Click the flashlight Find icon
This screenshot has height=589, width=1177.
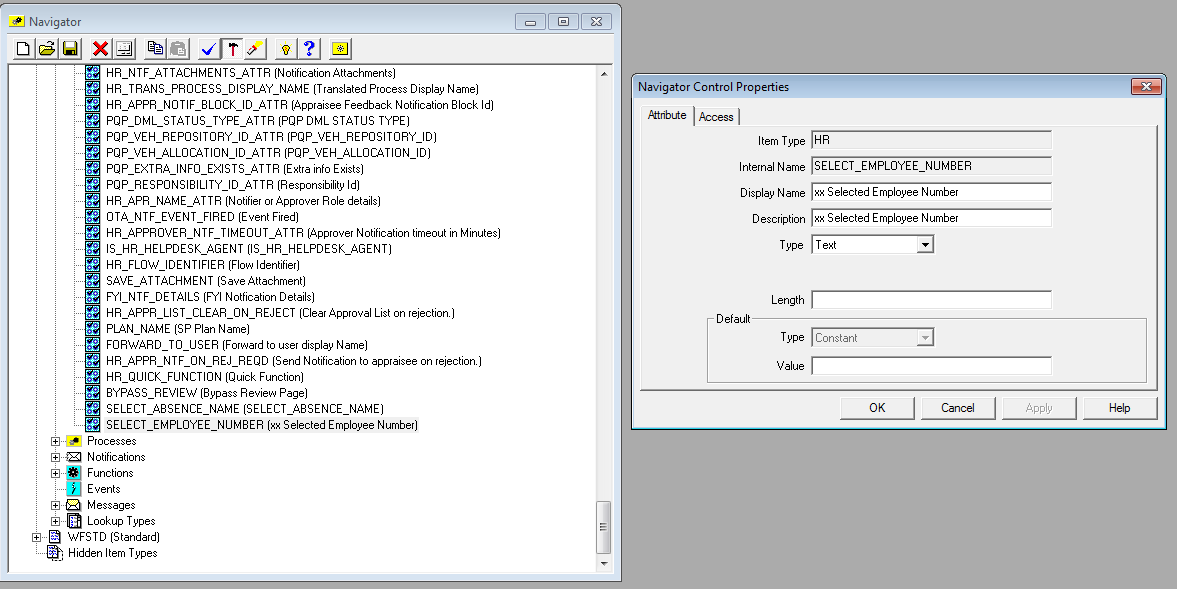click(x=255, y=49)
